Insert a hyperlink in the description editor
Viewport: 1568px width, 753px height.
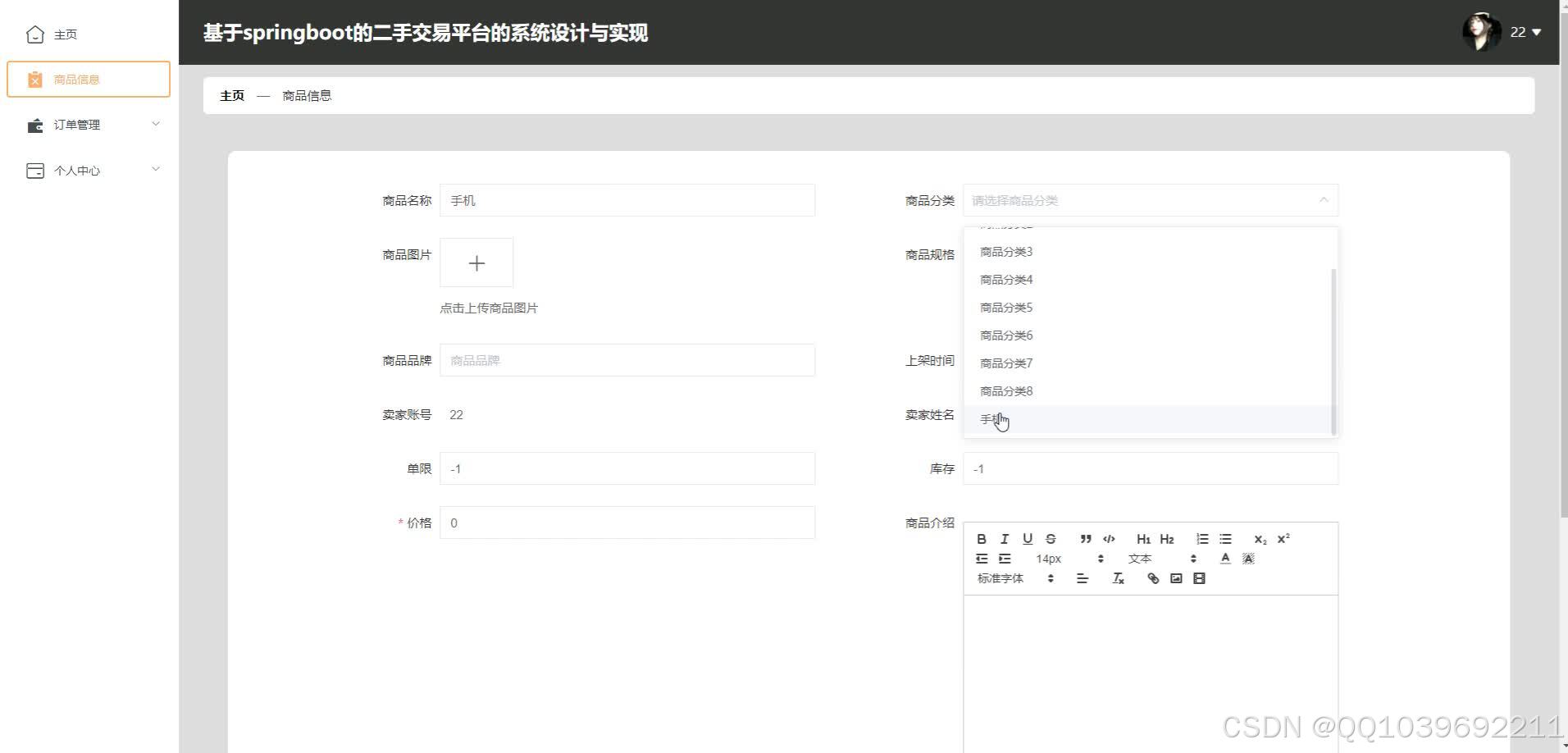click(1153, 578)
